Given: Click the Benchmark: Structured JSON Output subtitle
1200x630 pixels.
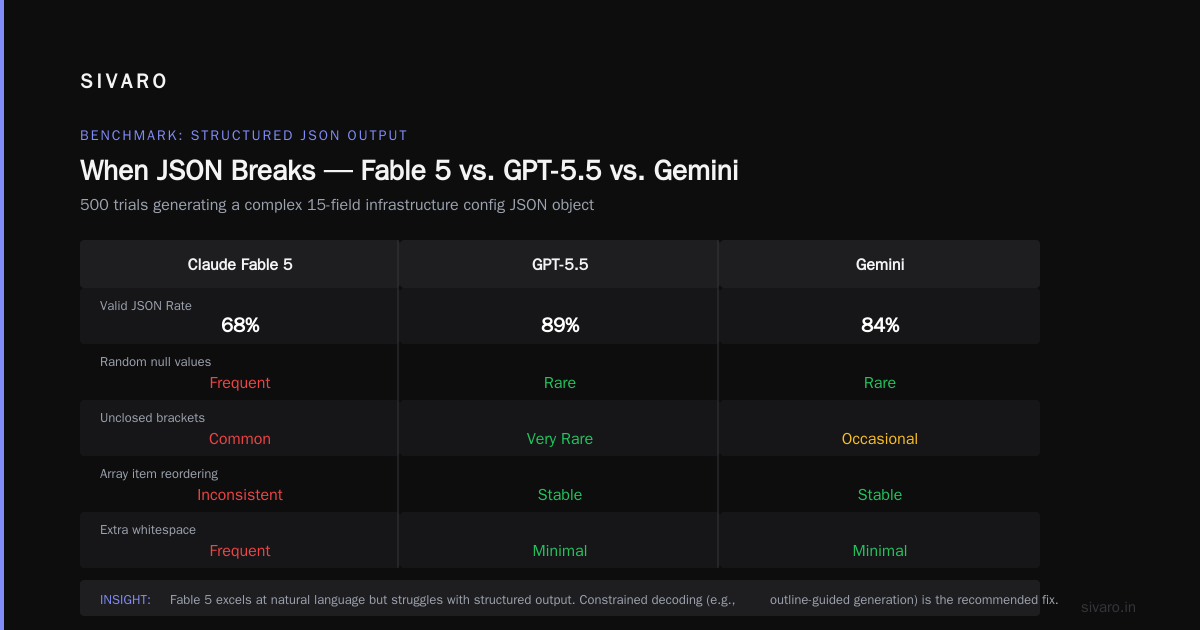Looking at the screenshot, I should 244,135.
